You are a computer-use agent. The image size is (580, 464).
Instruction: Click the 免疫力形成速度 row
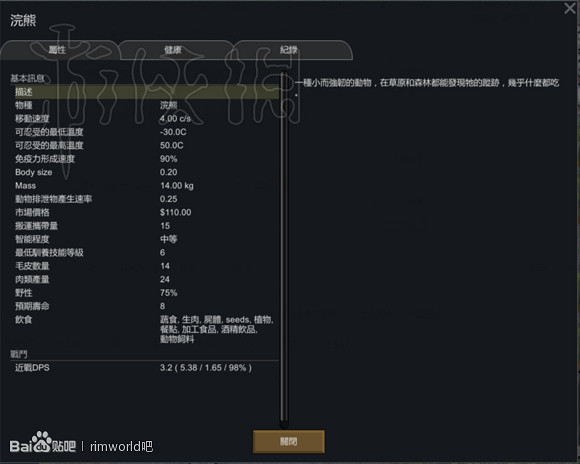click(x=145, y=159)
